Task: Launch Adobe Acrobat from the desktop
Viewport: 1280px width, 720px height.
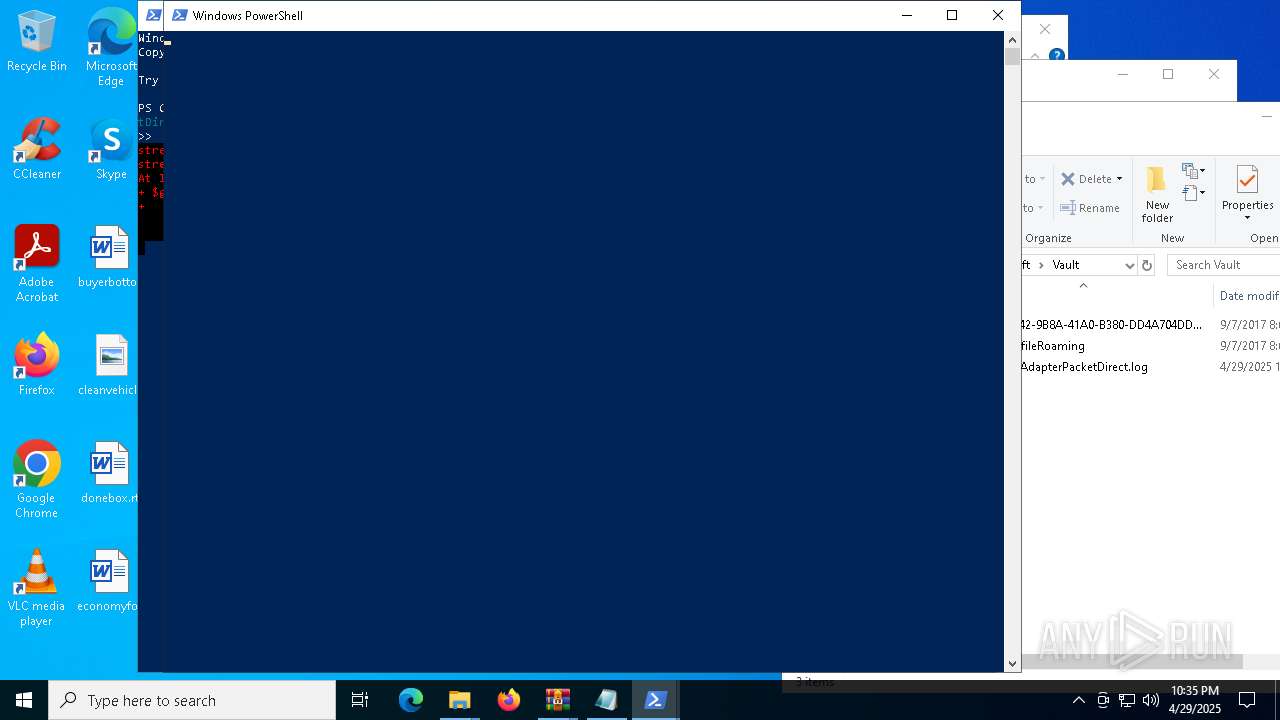Action: click(x=37, y=264)
